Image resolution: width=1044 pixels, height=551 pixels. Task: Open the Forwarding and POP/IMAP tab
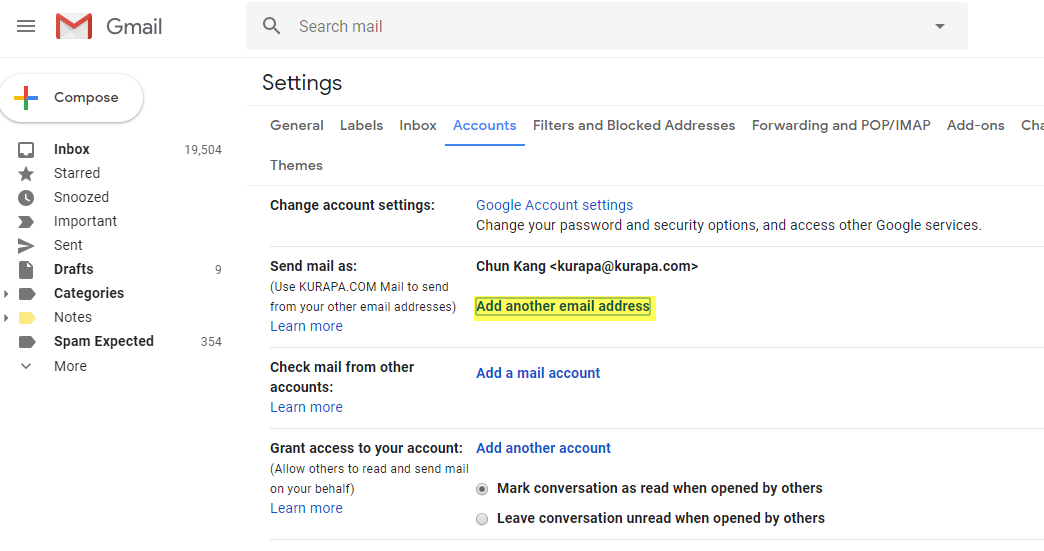840,125
